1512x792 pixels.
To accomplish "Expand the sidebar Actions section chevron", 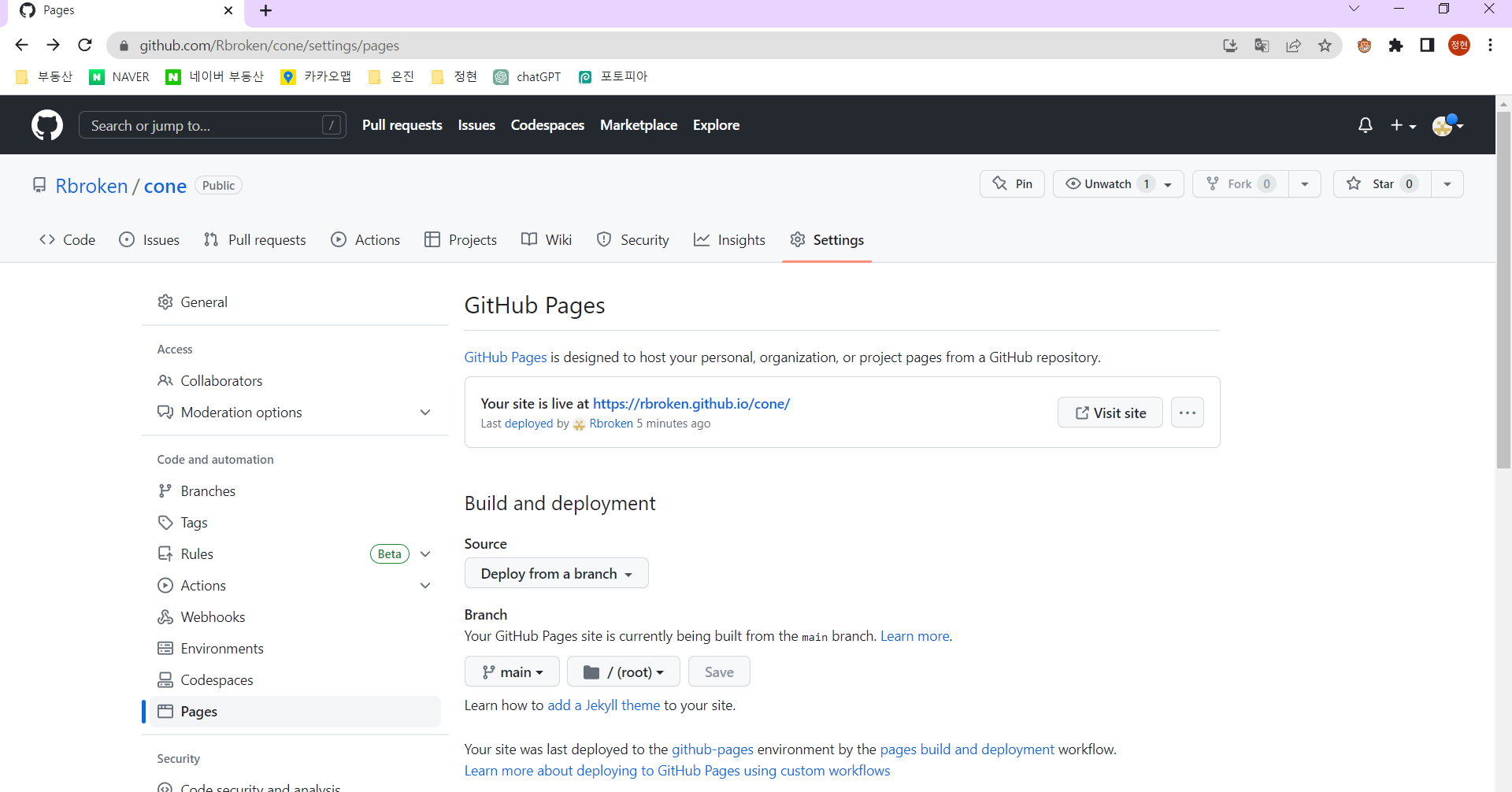I will point(425,586).
